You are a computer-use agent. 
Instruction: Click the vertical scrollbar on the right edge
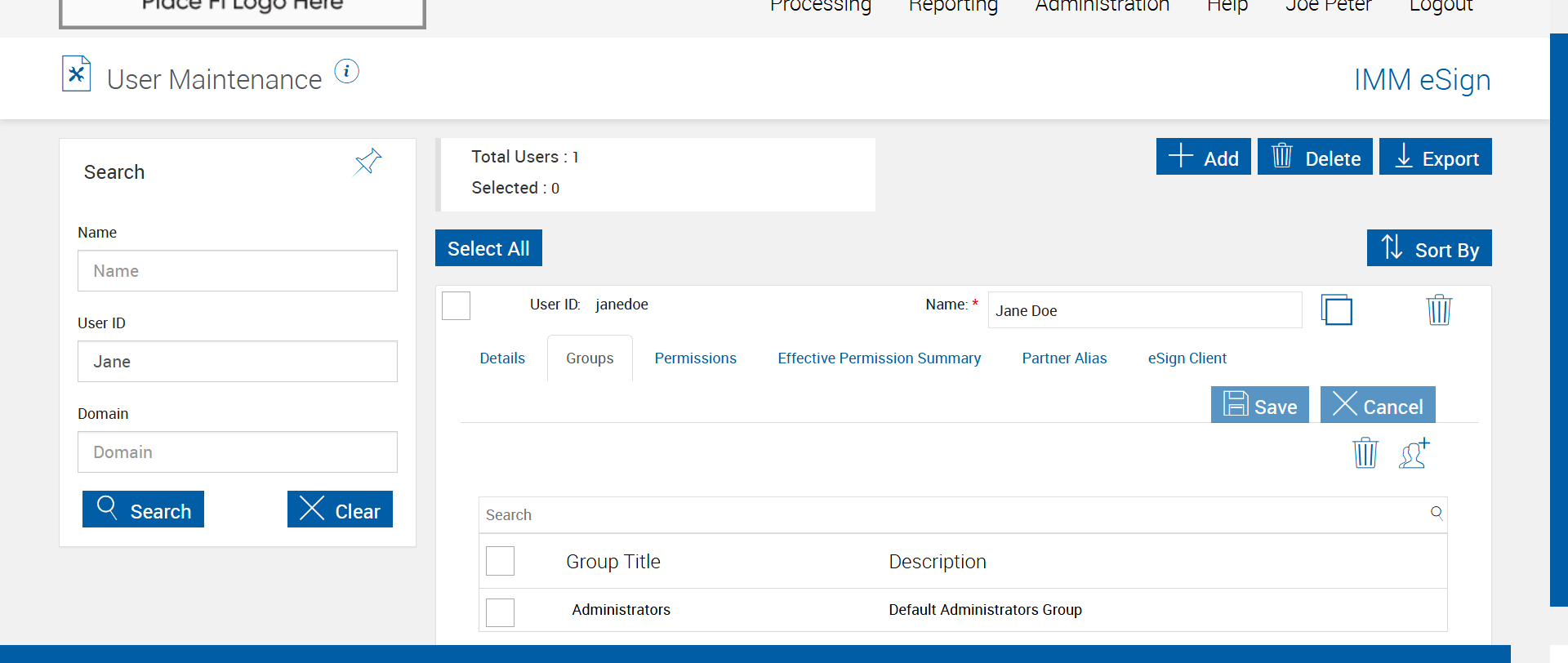coord(1558,320)
